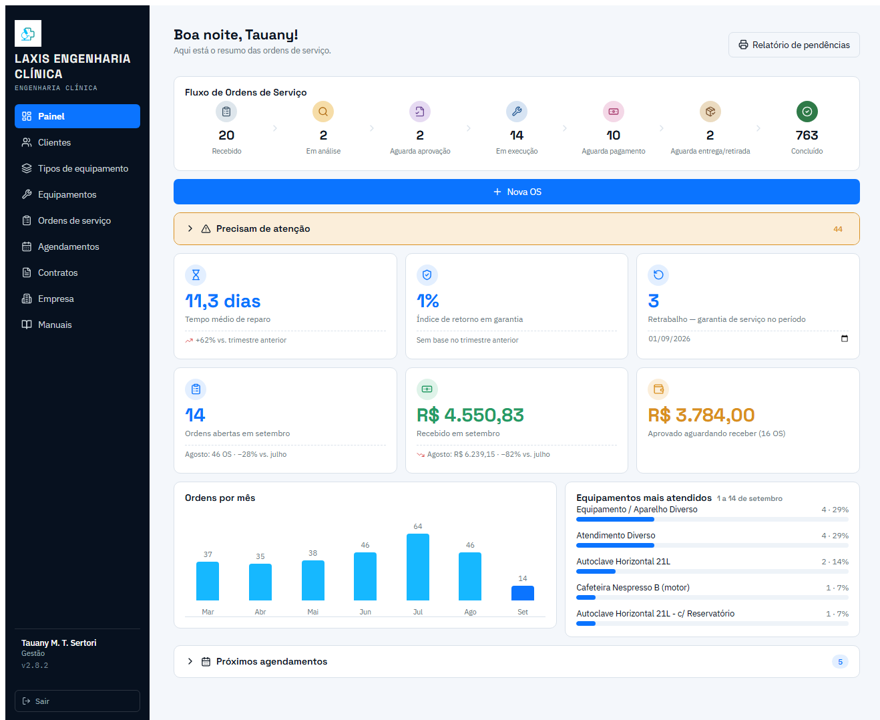Go to Clientes in the sidebar
This screenshot has height=720, width=880.
click(77, 143)
